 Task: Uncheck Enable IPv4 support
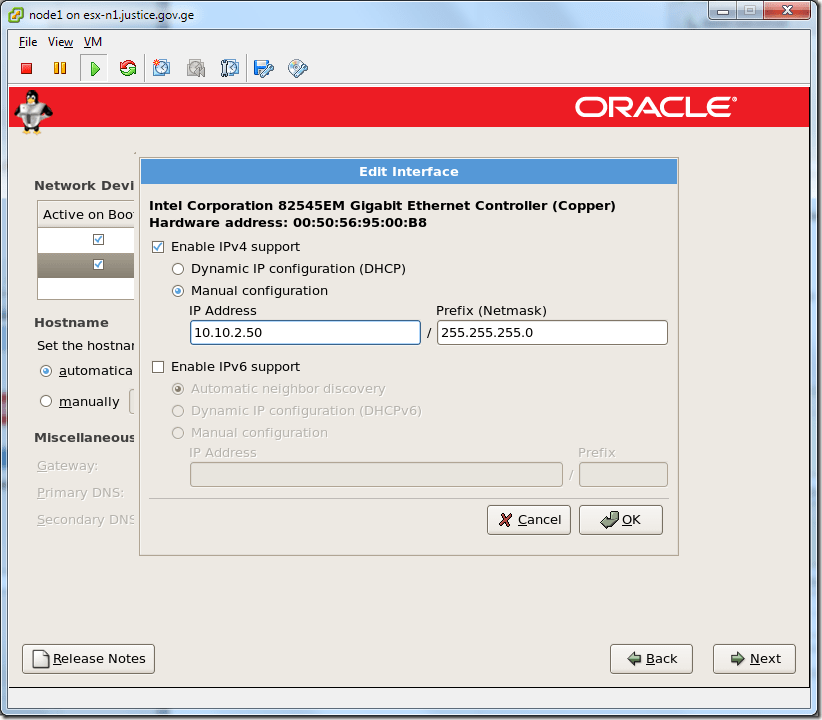[x=158, y=246]
